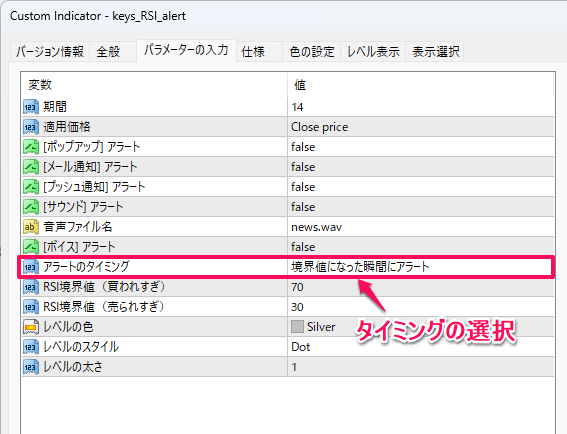Click the boolean icon for [メール通知] アラート
This screenshot has height=434, width=567.
pyautogui.click(x=31, y=167)
